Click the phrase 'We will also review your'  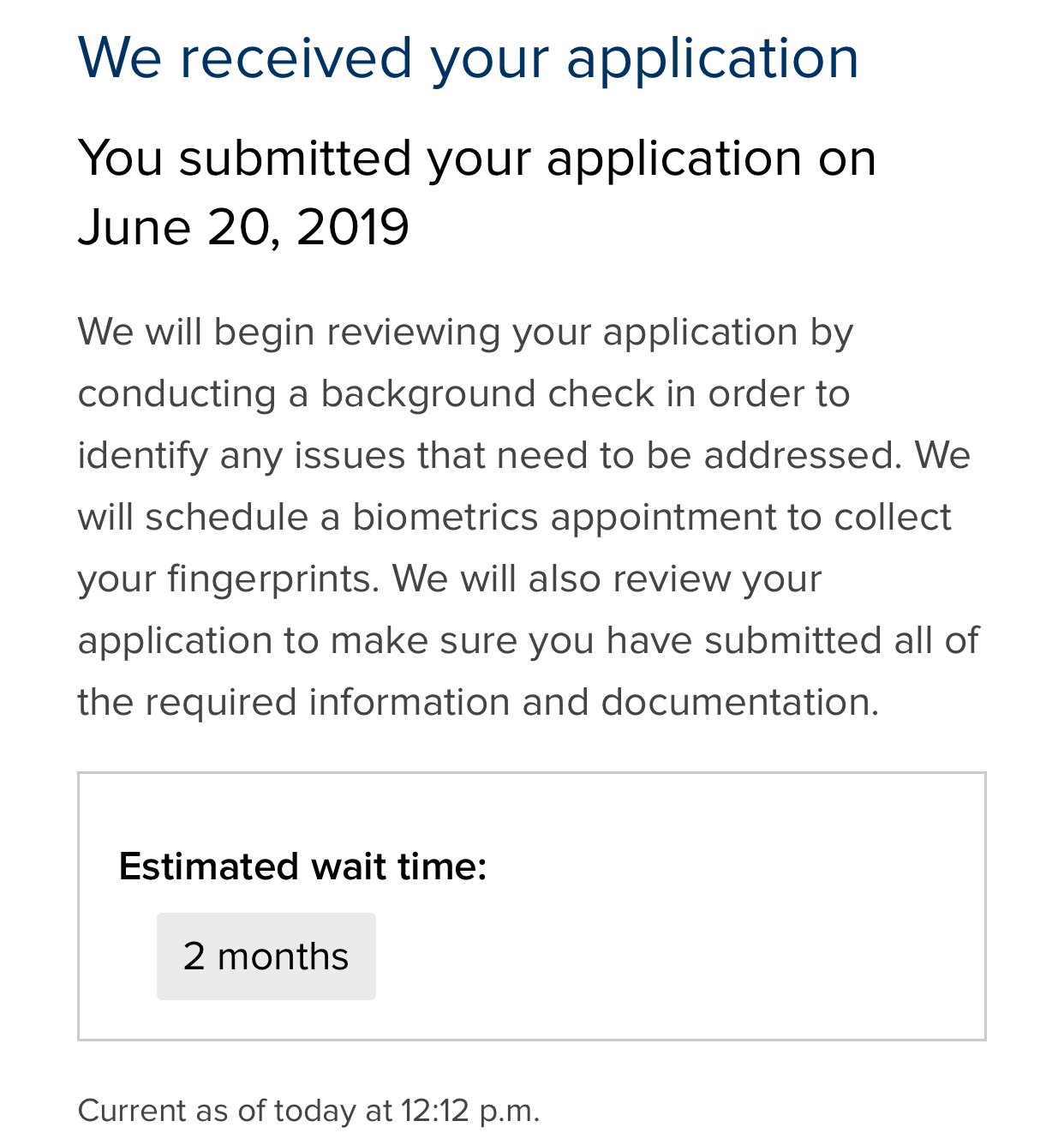pos(607,578)
